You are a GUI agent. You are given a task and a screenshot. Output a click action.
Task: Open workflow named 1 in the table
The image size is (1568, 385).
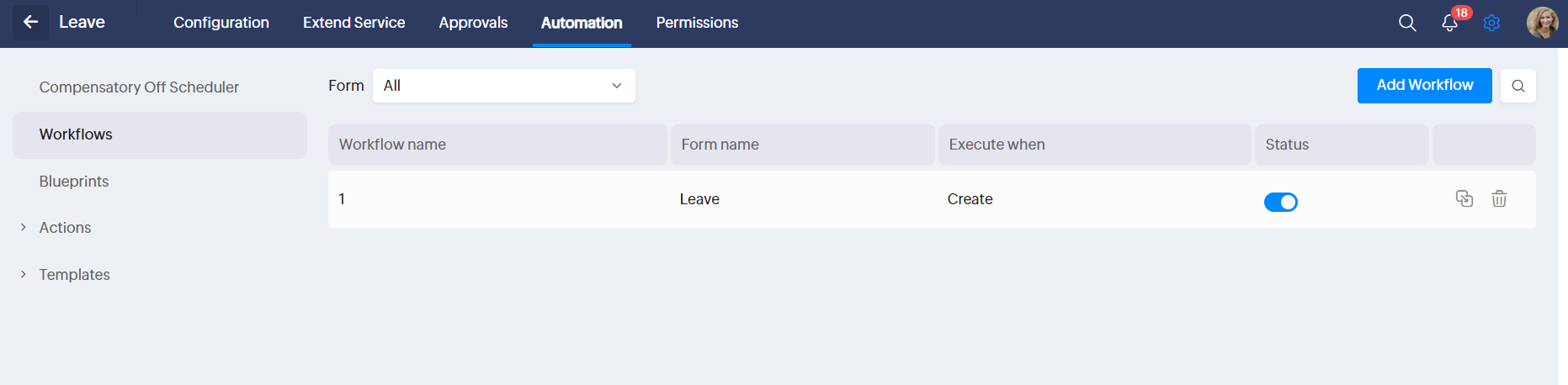(342, 199)
